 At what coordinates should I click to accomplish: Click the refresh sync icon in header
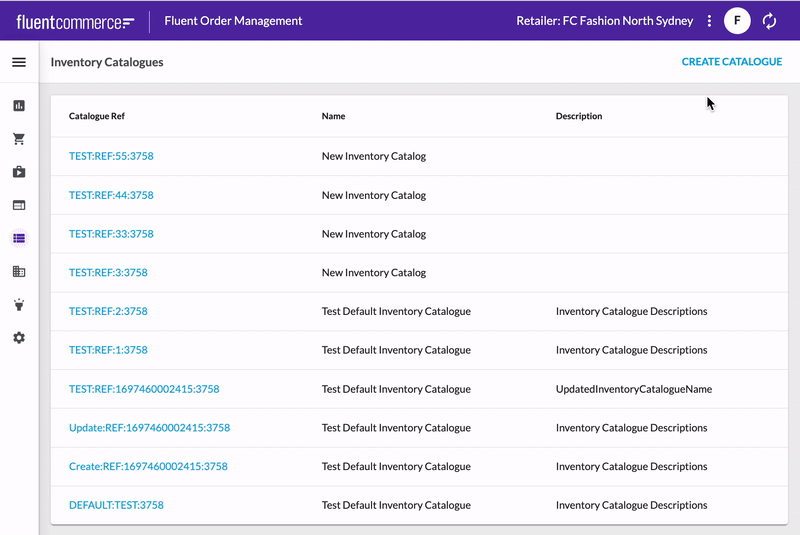769,21
